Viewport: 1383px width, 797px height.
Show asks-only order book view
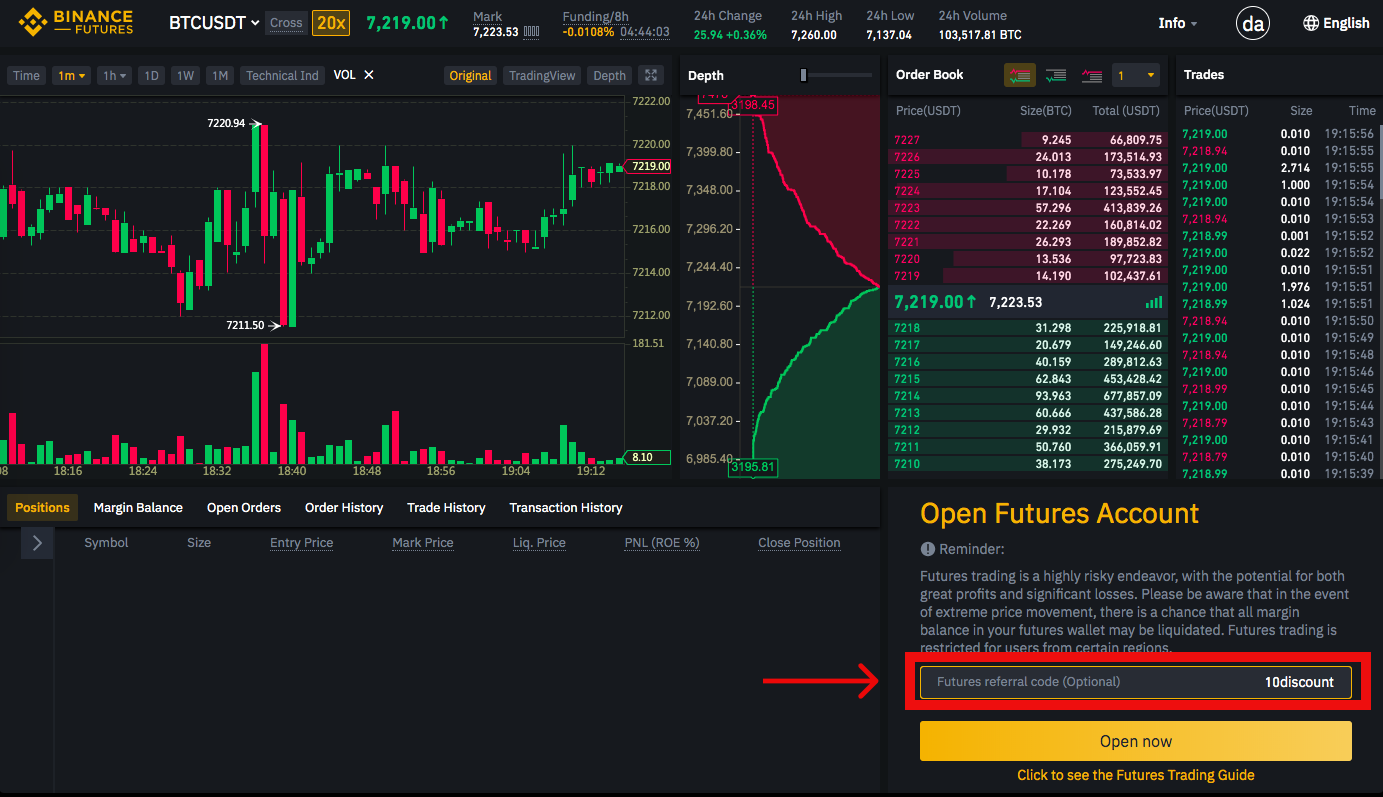tap(1091, 76)
